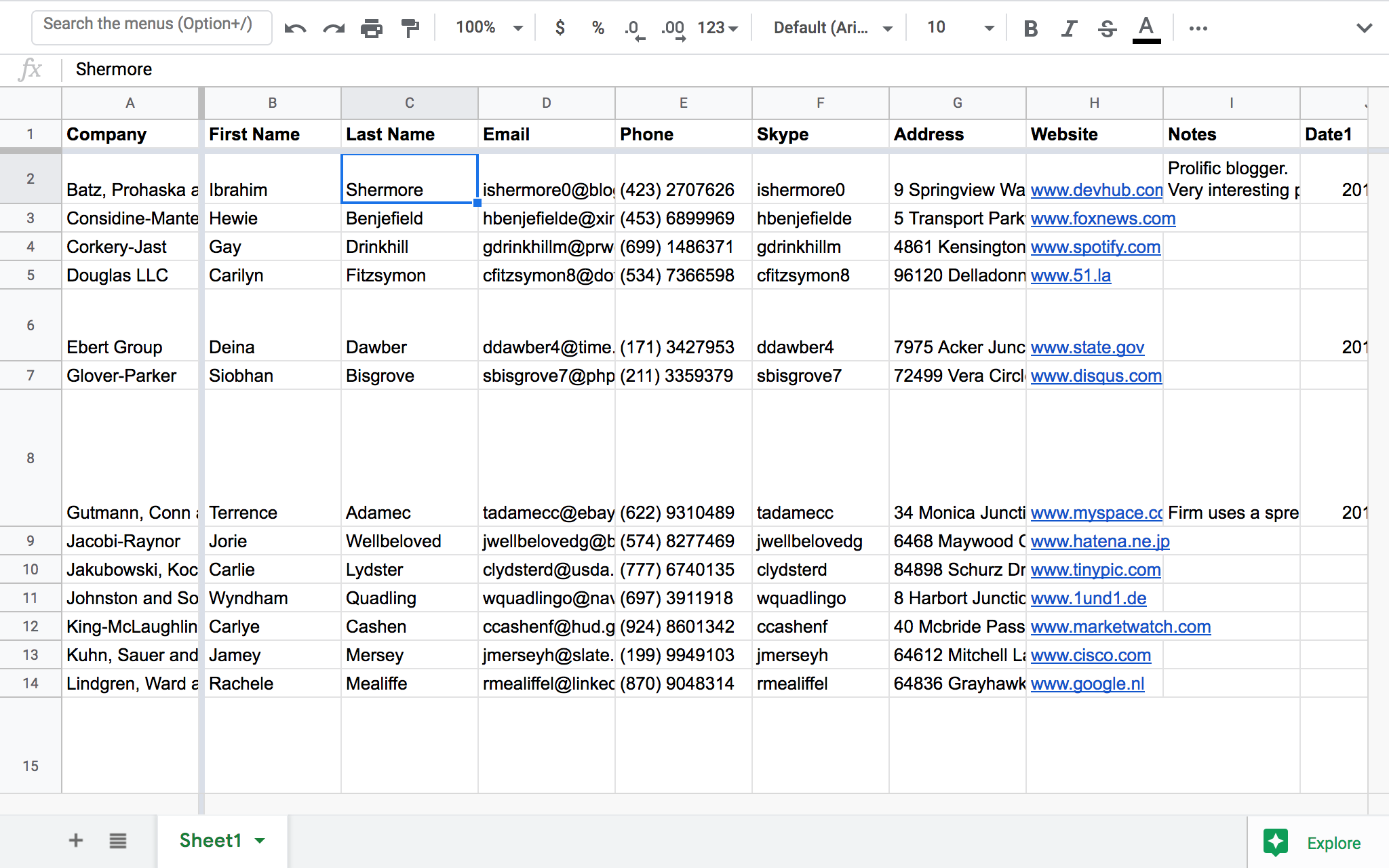
Task: Apply percent format
Action: pos(598,27)
